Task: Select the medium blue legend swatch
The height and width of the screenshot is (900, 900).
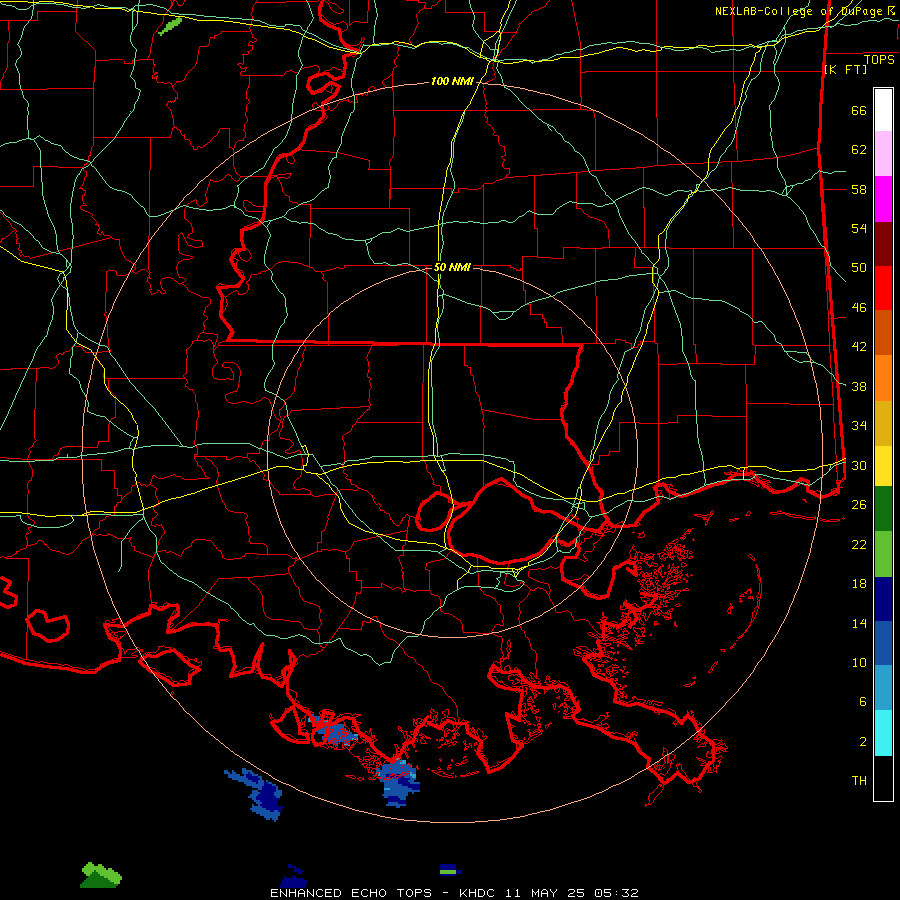Action: (883, 643)
